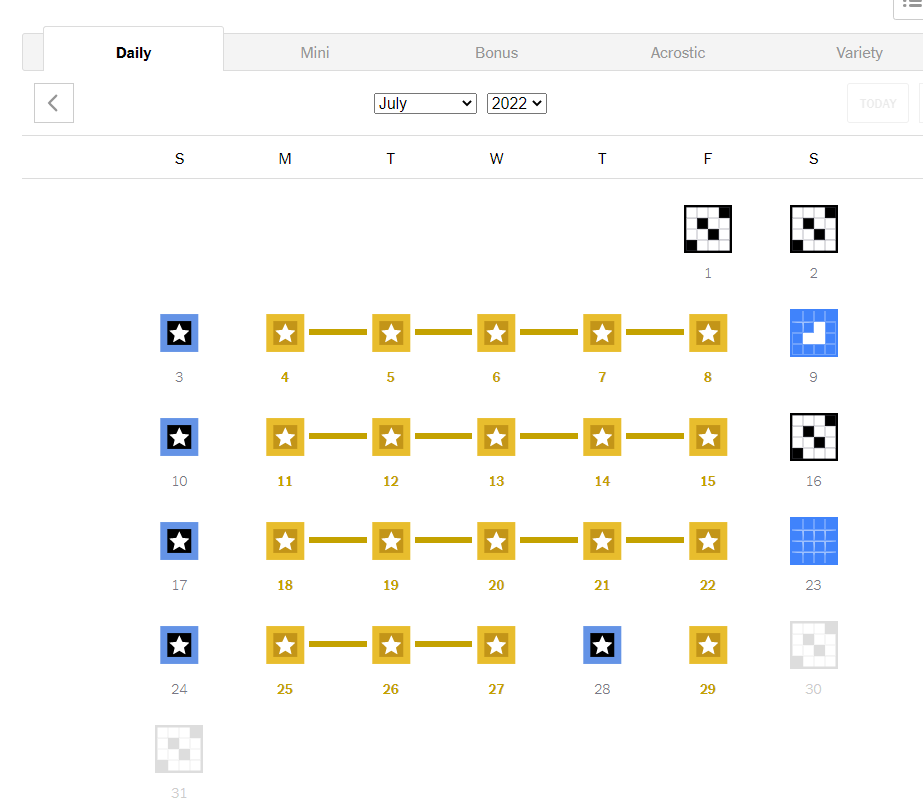This screenshot has width=923, height=801.
Task: Switch to the Mini tab
Action: [314, 52]
